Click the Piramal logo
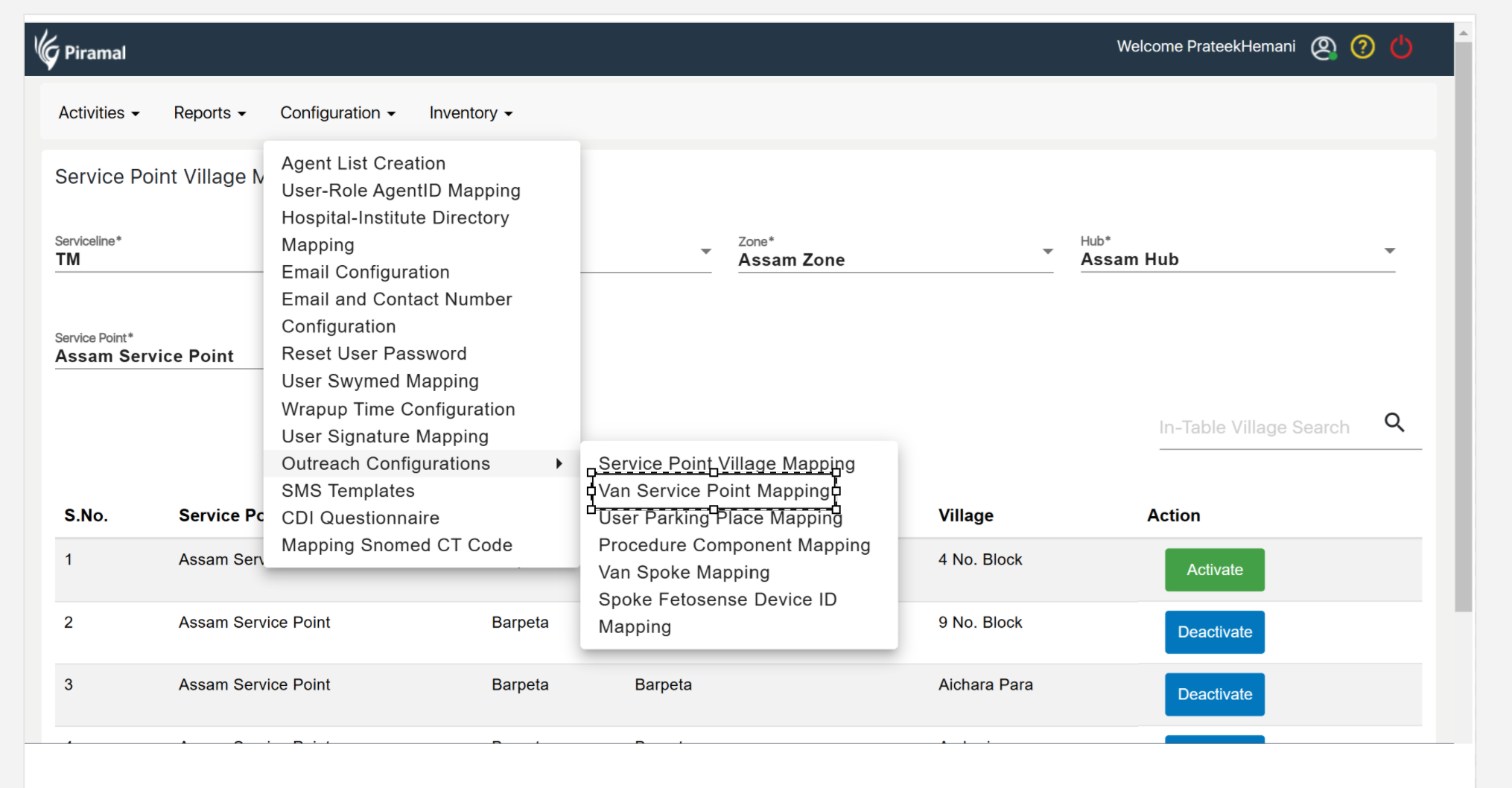Image resolution: width=1512 pixels, height=788 pixels. tap(80, 50)
